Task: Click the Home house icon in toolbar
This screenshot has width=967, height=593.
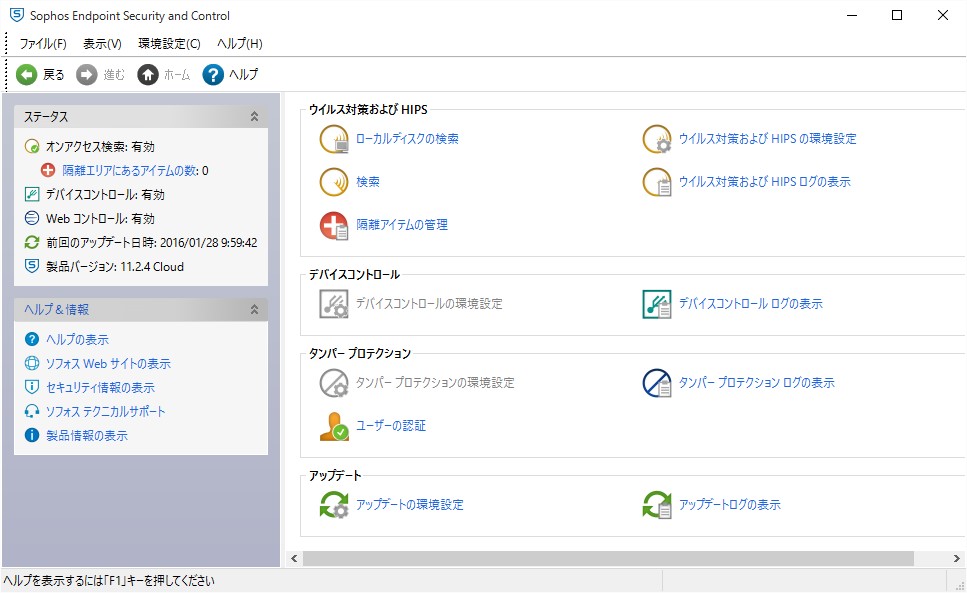Action: pos(147,75)
